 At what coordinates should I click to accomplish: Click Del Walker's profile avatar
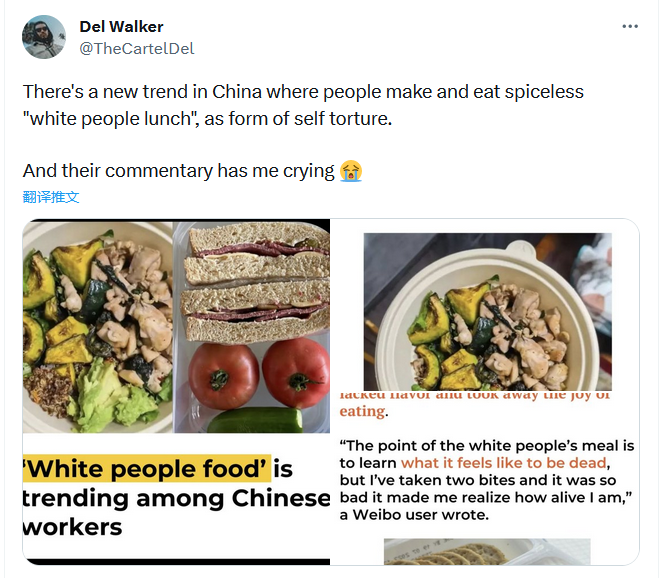pos(43,37)
